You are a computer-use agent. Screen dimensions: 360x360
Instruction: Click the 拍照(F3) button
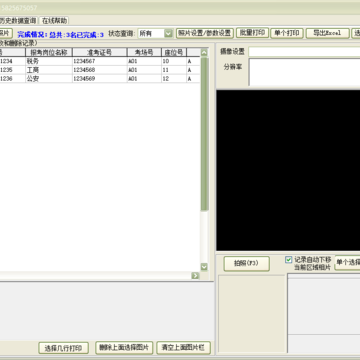[246, 263]
